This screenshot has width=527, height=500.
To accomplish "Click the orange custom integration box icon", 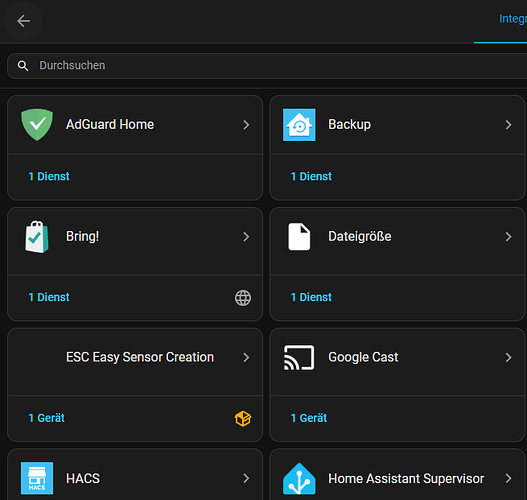I will [243, 418].
